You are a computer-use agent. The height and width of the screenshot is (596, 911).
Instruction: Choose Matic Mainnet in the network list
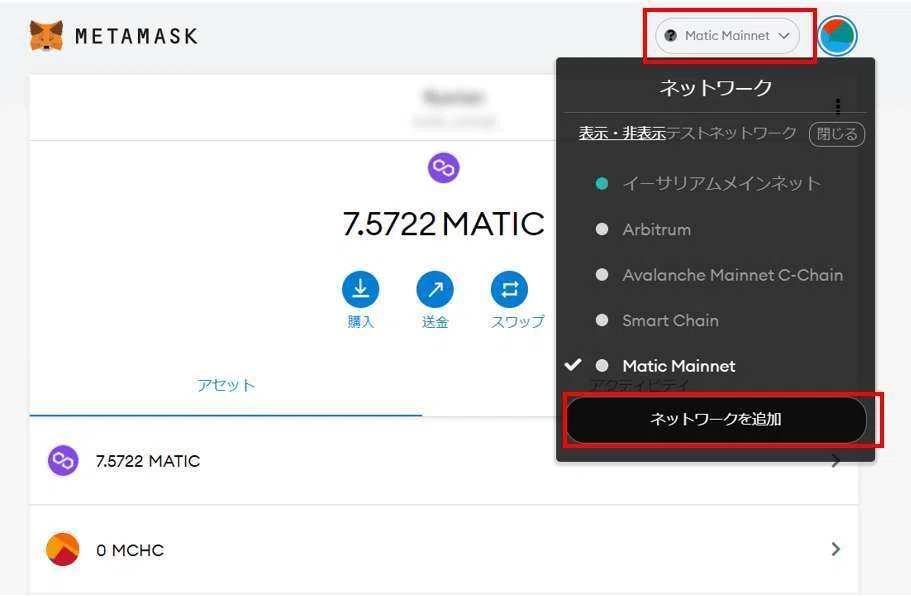pyautogui.click(x=679, y=366)
